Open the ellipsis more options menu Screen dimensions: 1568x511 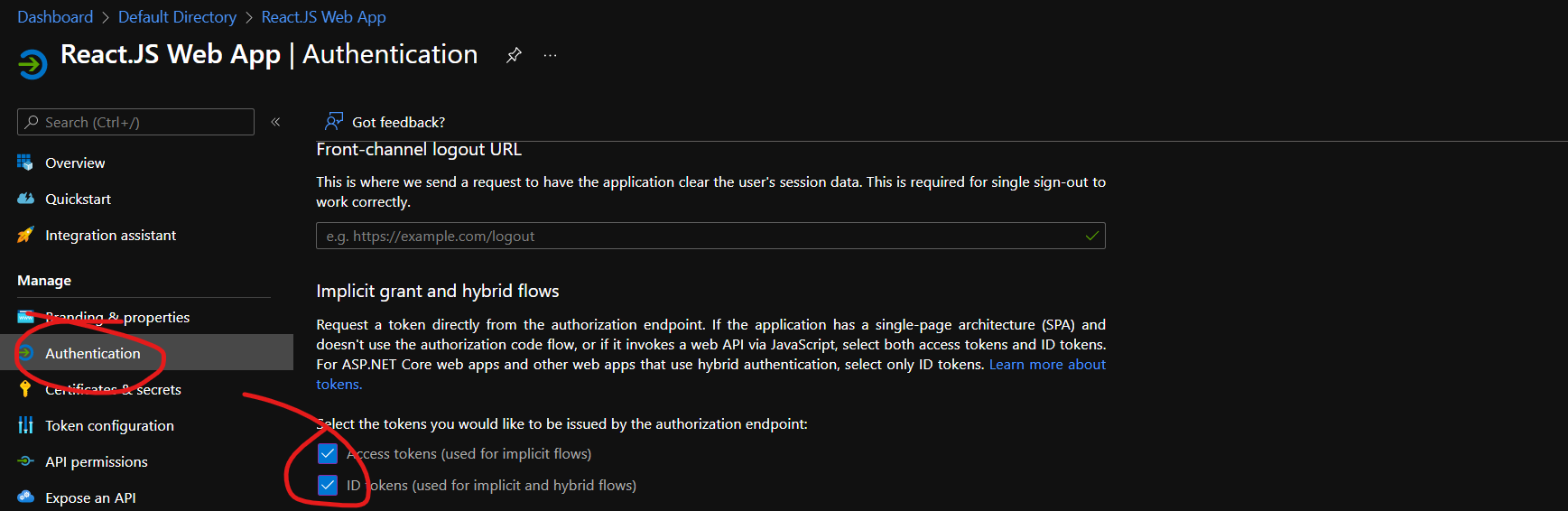tap(550, 55)
